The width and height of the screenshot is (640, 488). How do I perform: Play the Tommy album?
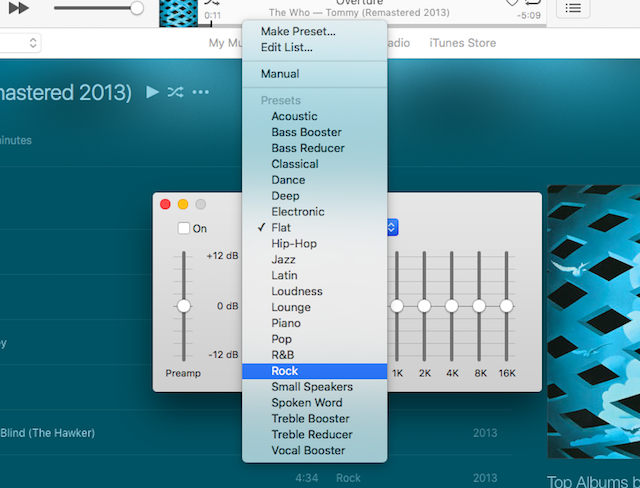point(152,92)
